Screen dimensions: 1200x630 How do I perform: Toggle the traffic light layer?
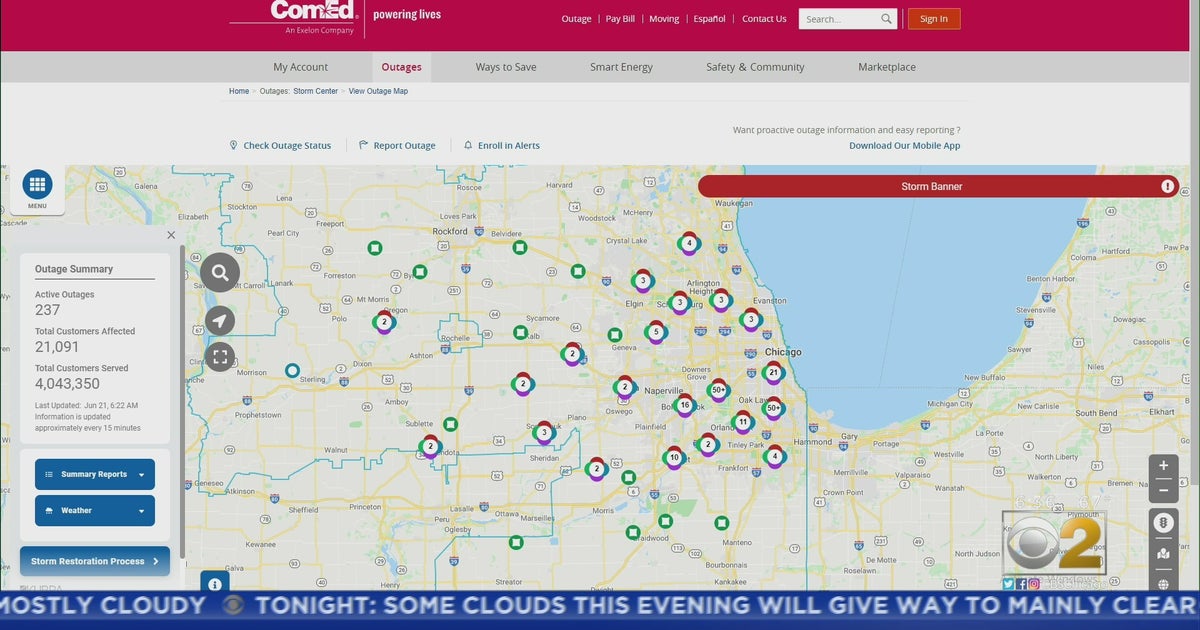[1163, 523]
